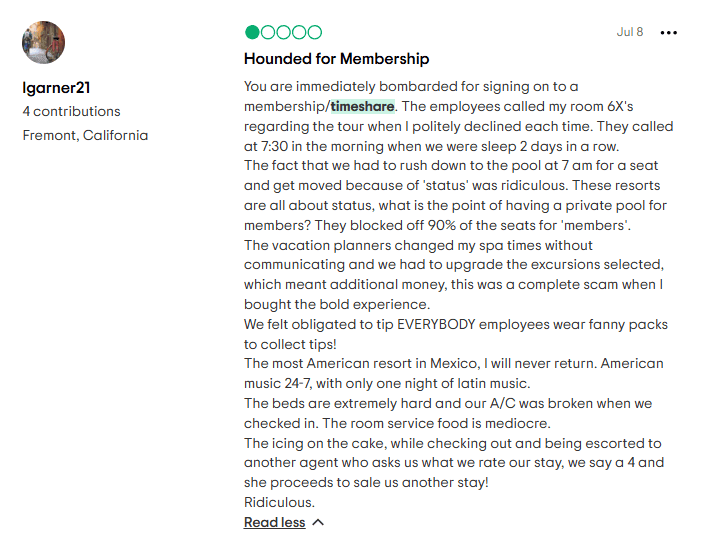Viewport: 701px width, 541px height.
Task: Click the Fremont, California location text
Action: (85, 135)
